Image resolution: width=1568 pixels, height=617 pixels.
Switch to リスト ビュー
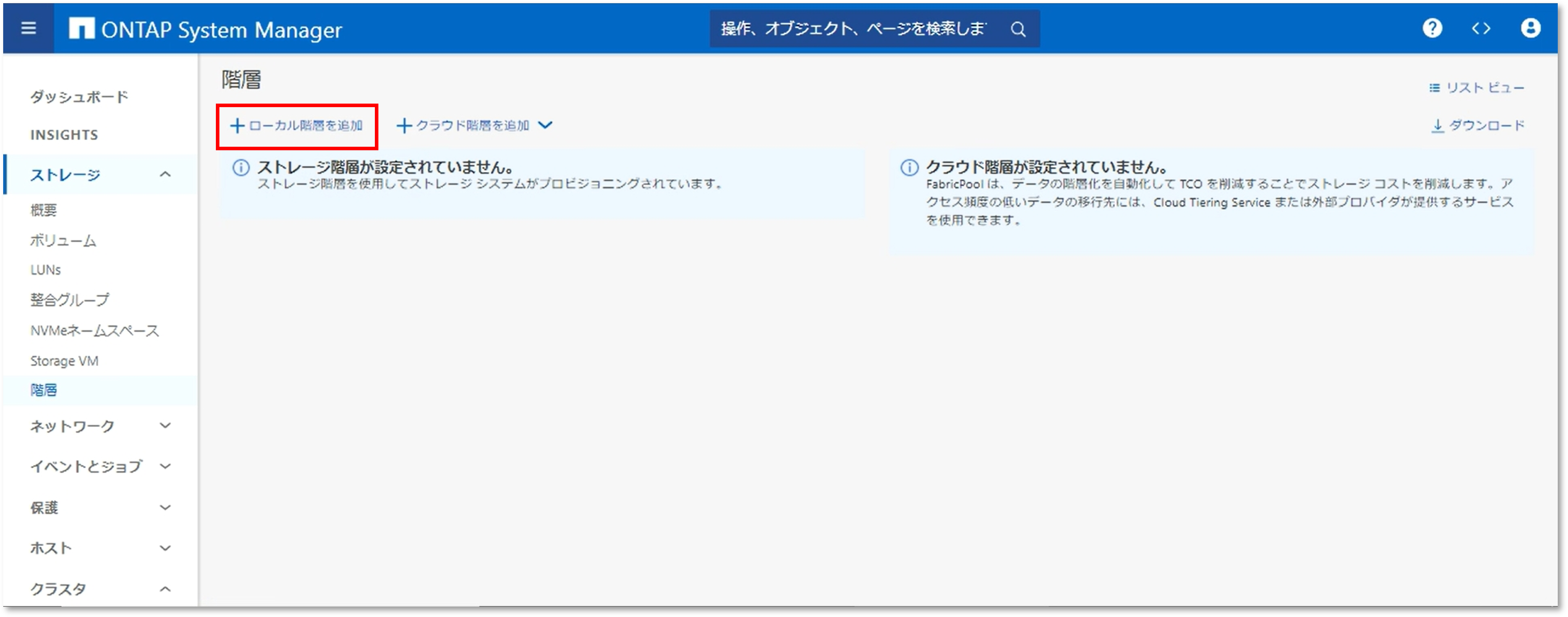(1476, 88)
